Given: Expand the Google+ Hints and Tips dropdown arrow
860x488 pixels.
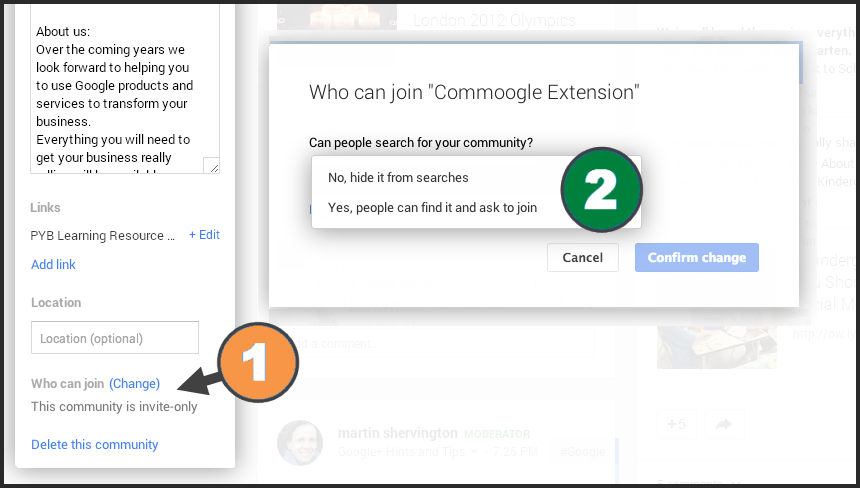Looking at the screenshot, I should coord(474,452).
